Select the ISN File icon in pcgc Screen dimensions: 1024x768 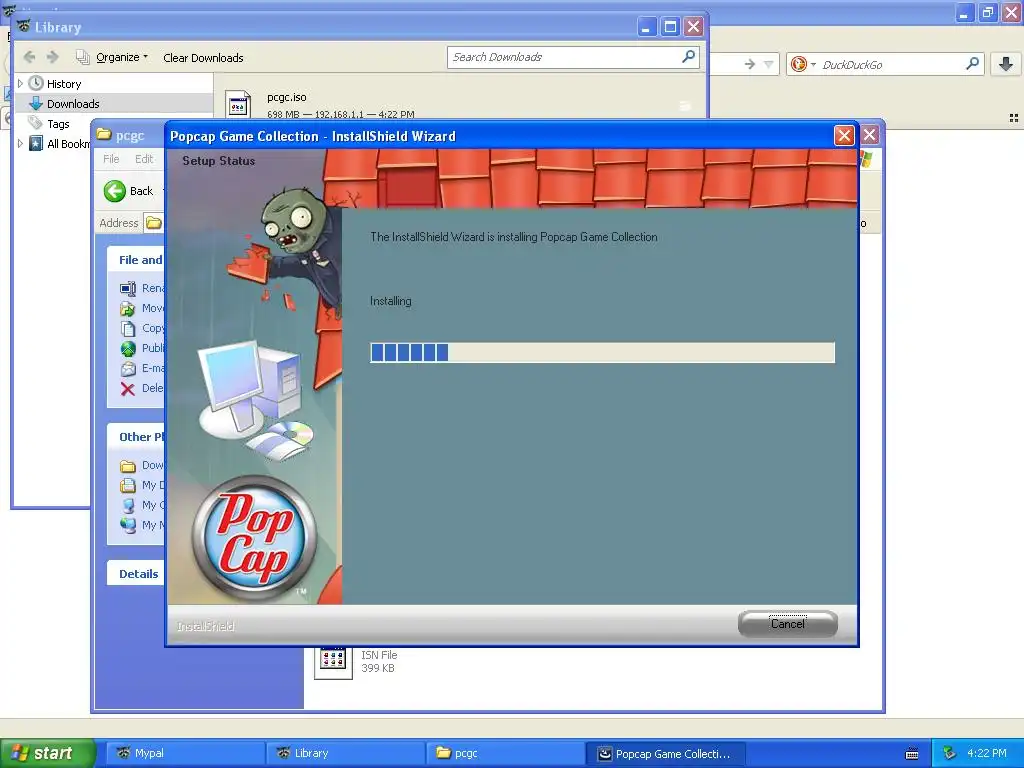click(333, 662)
